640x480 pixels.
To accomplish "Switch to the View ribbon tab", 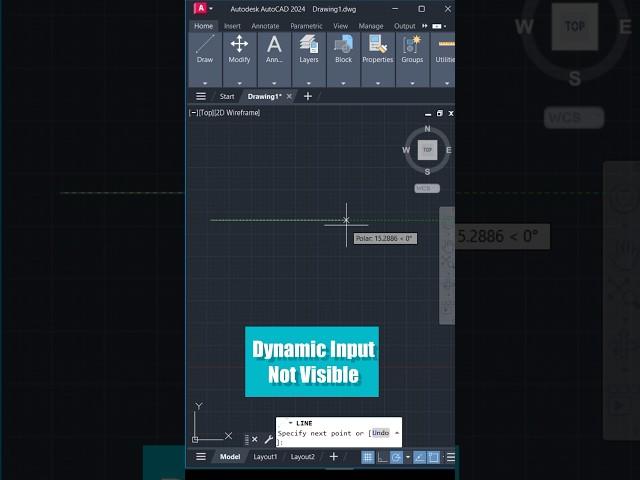I will [340, 26].
